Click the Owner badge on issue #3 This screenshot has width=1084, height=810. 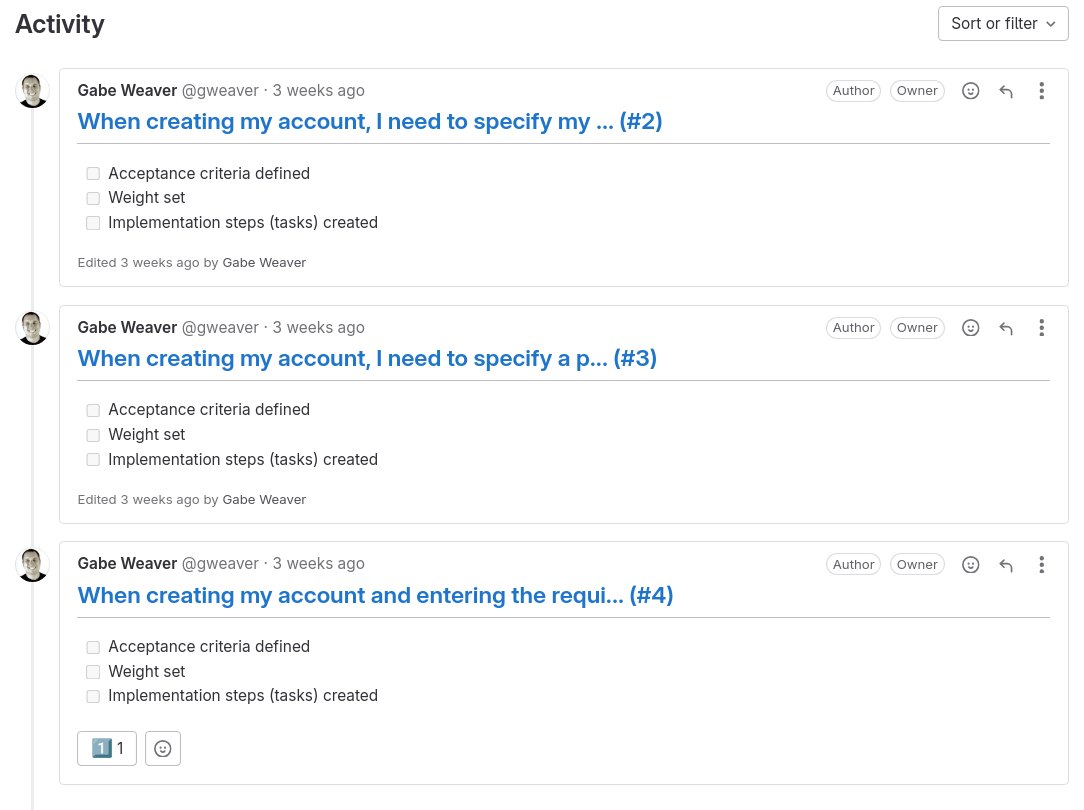click(917, 327)
